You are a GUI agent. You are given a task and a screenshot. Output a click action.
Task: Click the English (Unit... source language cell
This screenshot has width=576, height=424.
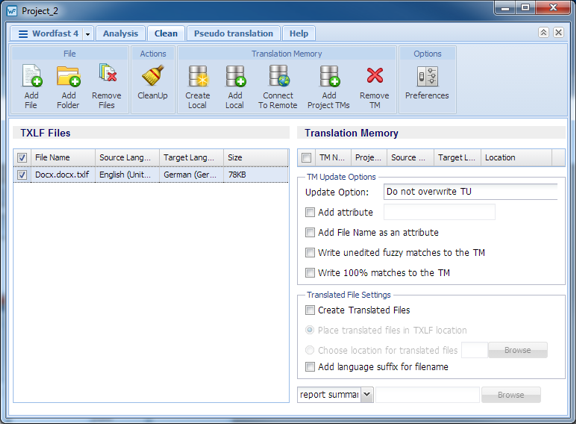point(127,175)
